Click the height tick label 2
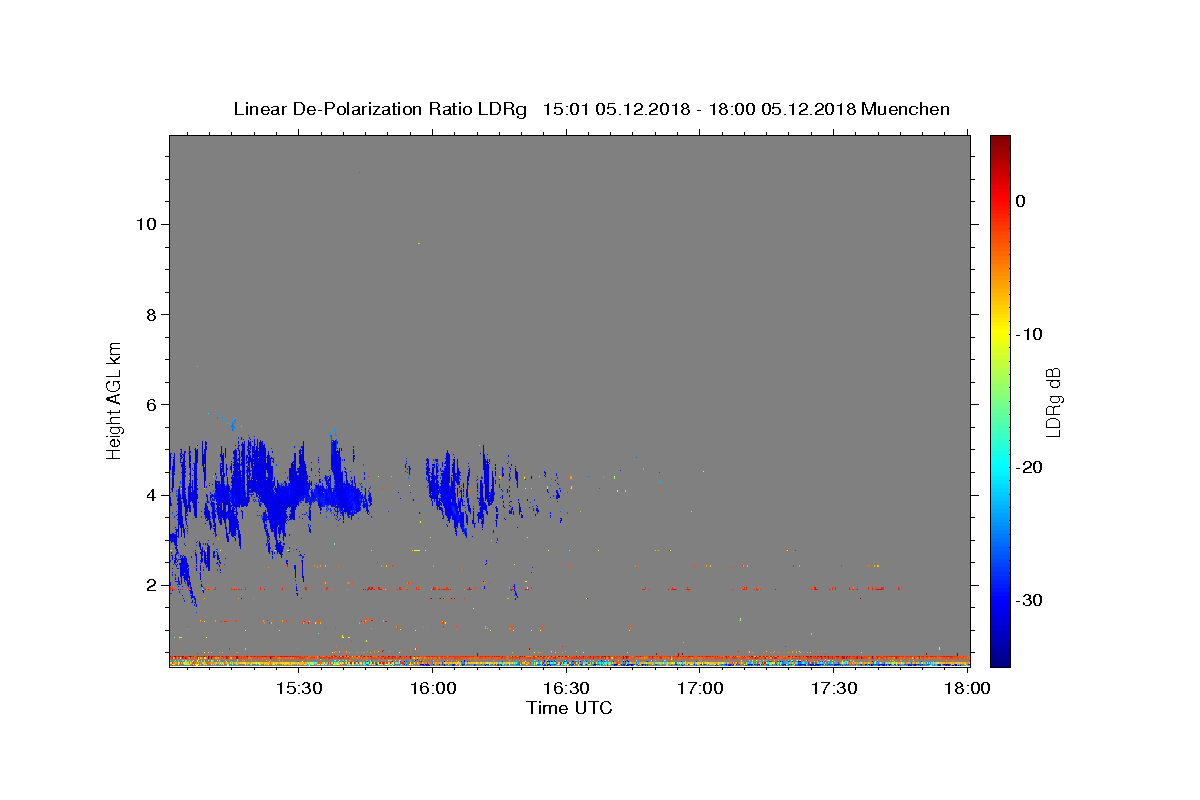The image size is (1200, 800). click(x=151, y=585)
